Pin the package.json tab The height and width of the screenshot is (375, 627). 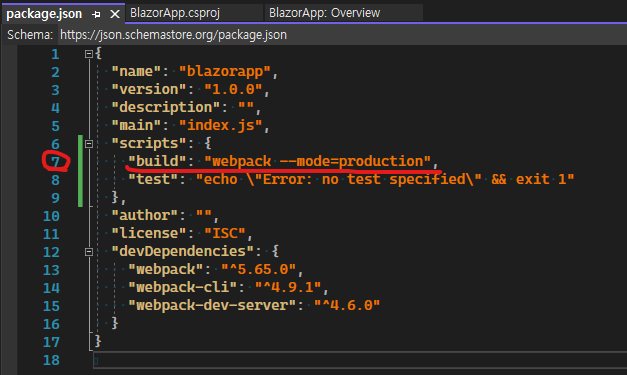(96, 14)
